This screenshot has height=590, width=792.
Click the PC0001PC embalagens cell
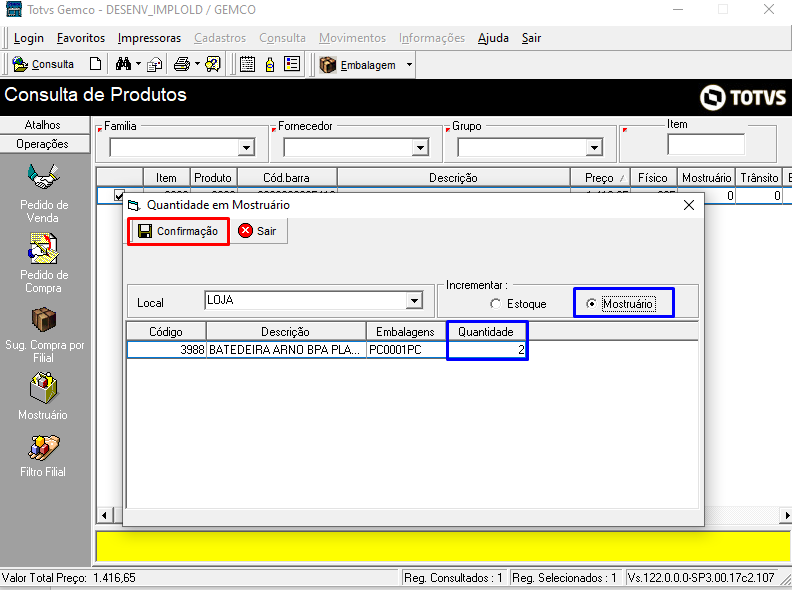[407, 350]
